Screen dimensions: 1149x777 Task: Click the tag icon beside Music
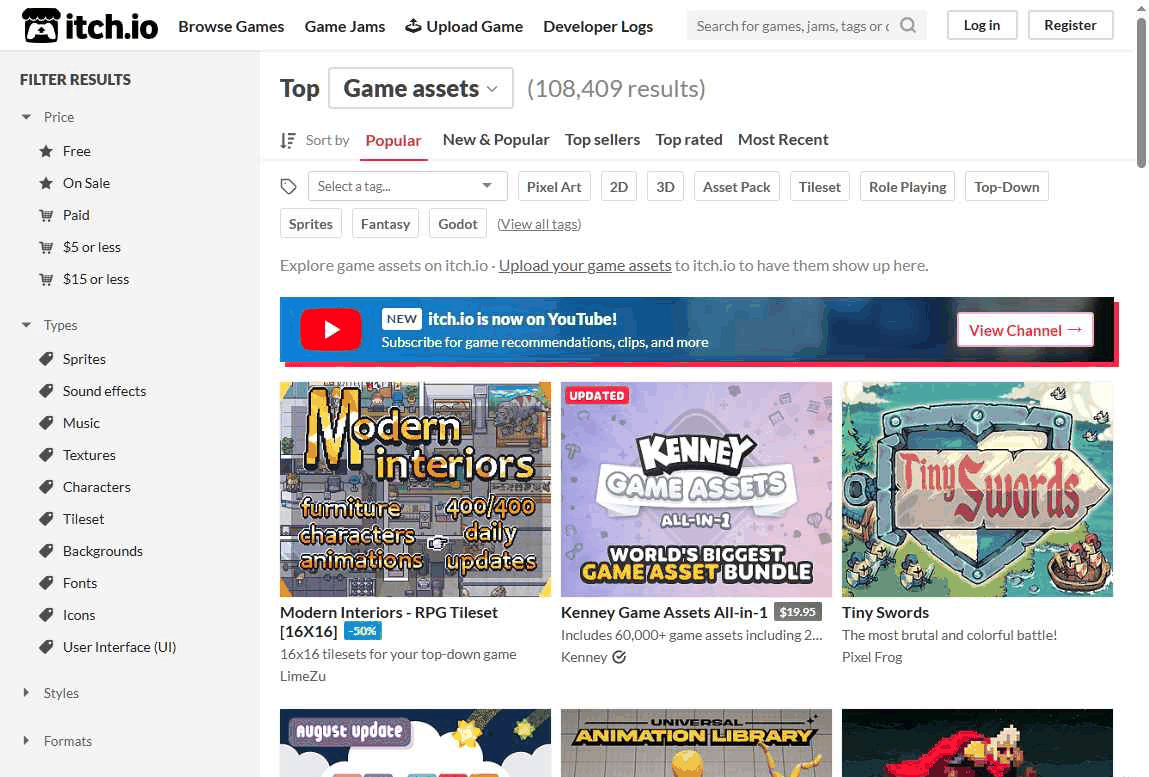[46, 423]
